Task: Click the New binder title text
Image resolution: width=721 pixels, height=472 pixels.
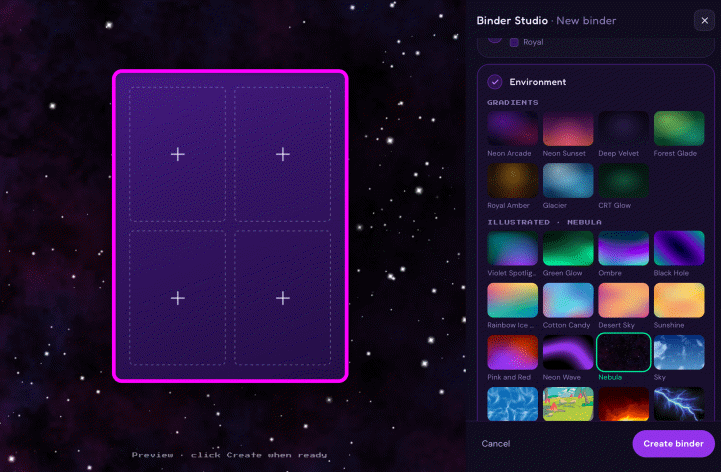Action: (x=586, y=20)
